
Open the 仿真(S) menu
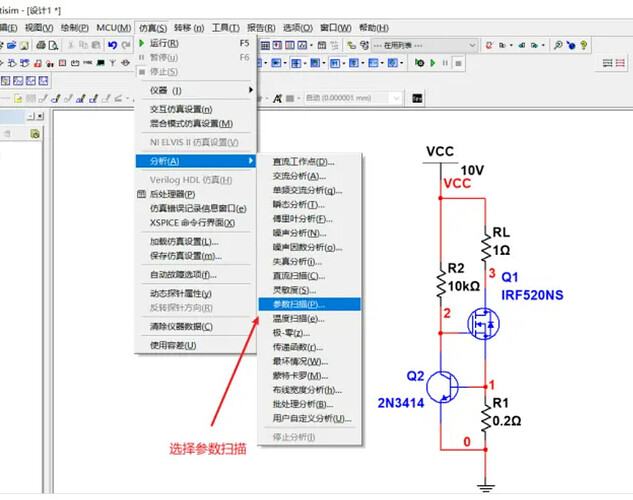153,28
